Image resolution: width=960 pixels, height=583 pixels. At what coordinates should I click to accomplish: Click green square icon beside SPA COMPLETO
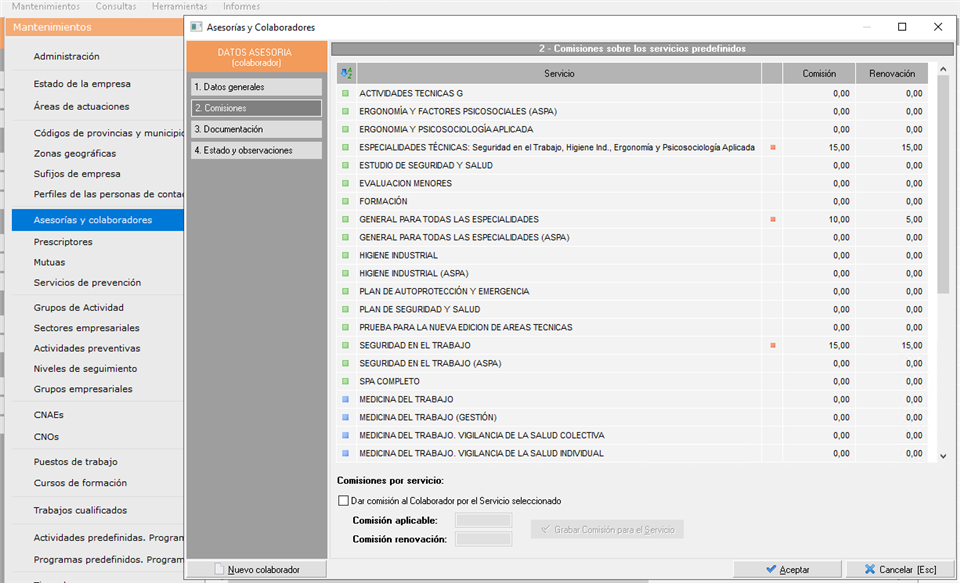pyautogui.click(x=345, y=382)
